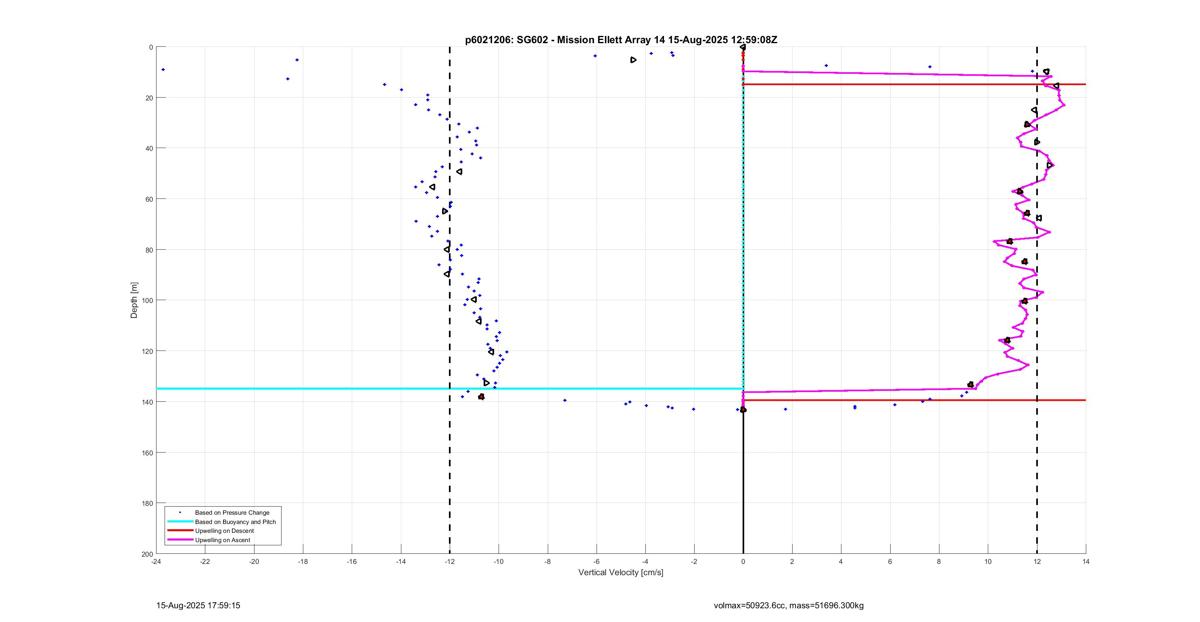This screenshot has width=1200, height=622.
Task: Select the 'Vertical Velocity [cm/s]' axis label
Action: tap(621, 573)
